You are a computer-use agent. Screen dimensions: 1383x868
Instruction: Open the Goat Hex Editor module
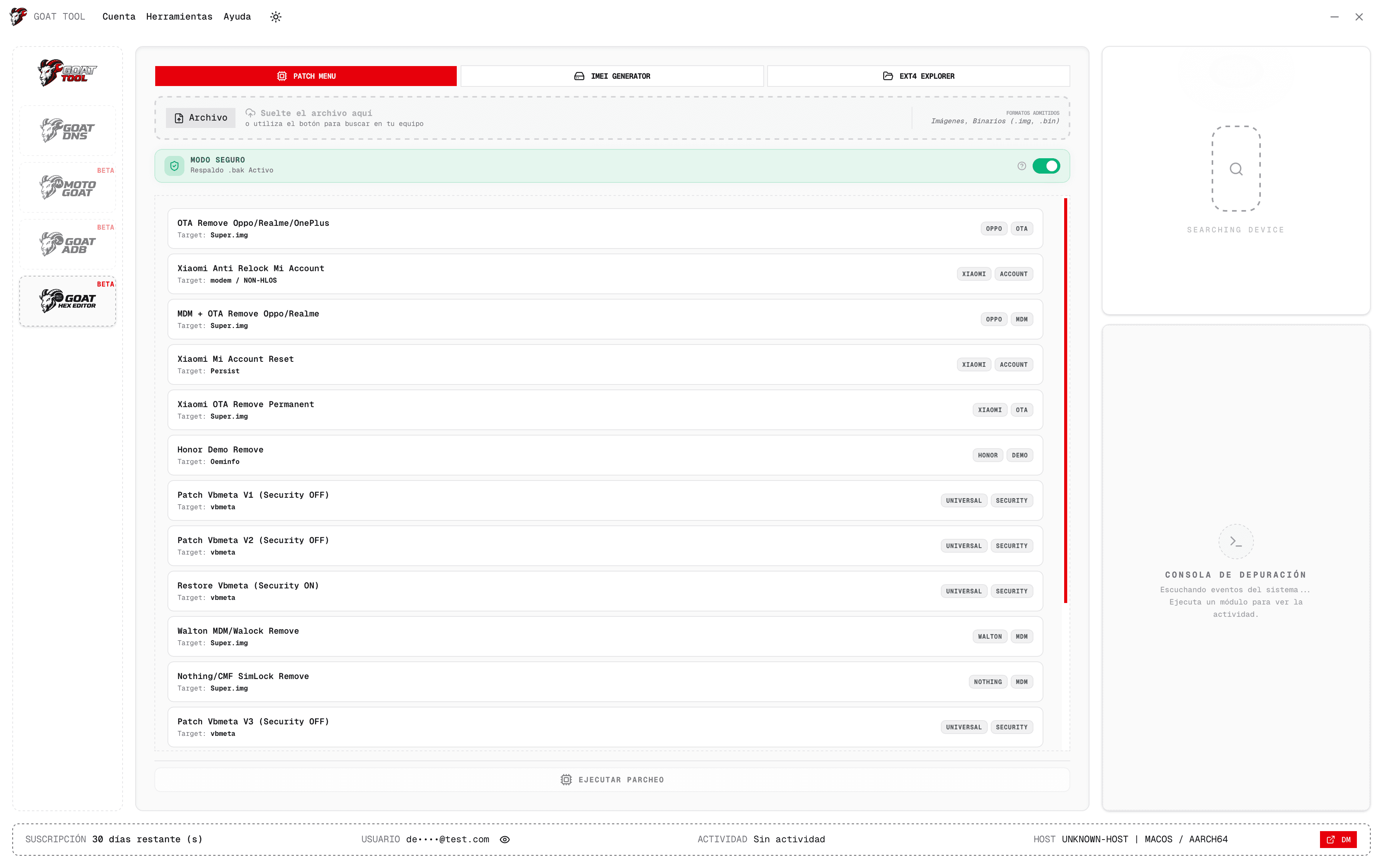pyautogui.click(x=67, y=301)
